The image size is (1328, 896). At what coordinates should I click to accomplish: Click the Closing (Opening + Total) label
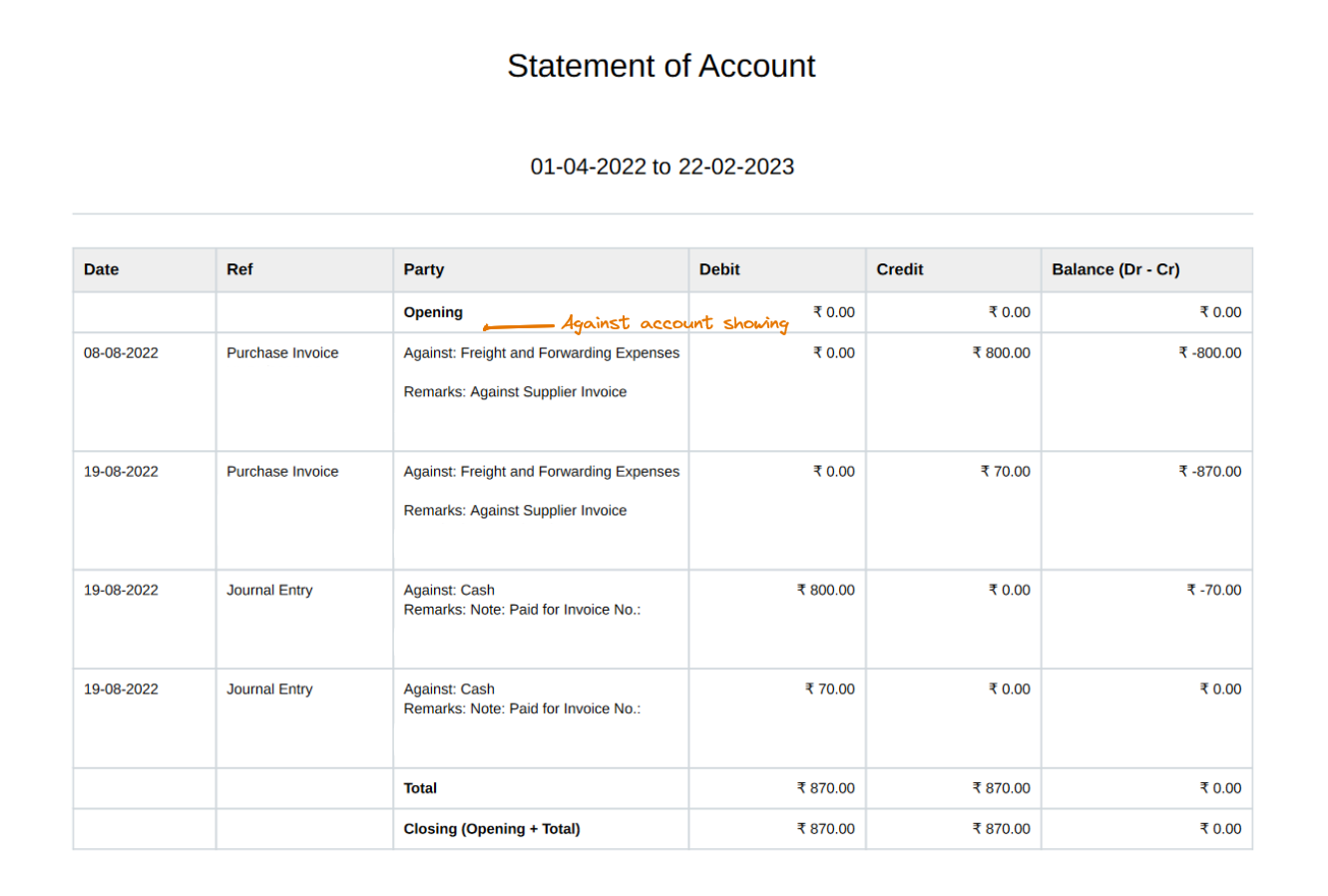pos(493,828)
